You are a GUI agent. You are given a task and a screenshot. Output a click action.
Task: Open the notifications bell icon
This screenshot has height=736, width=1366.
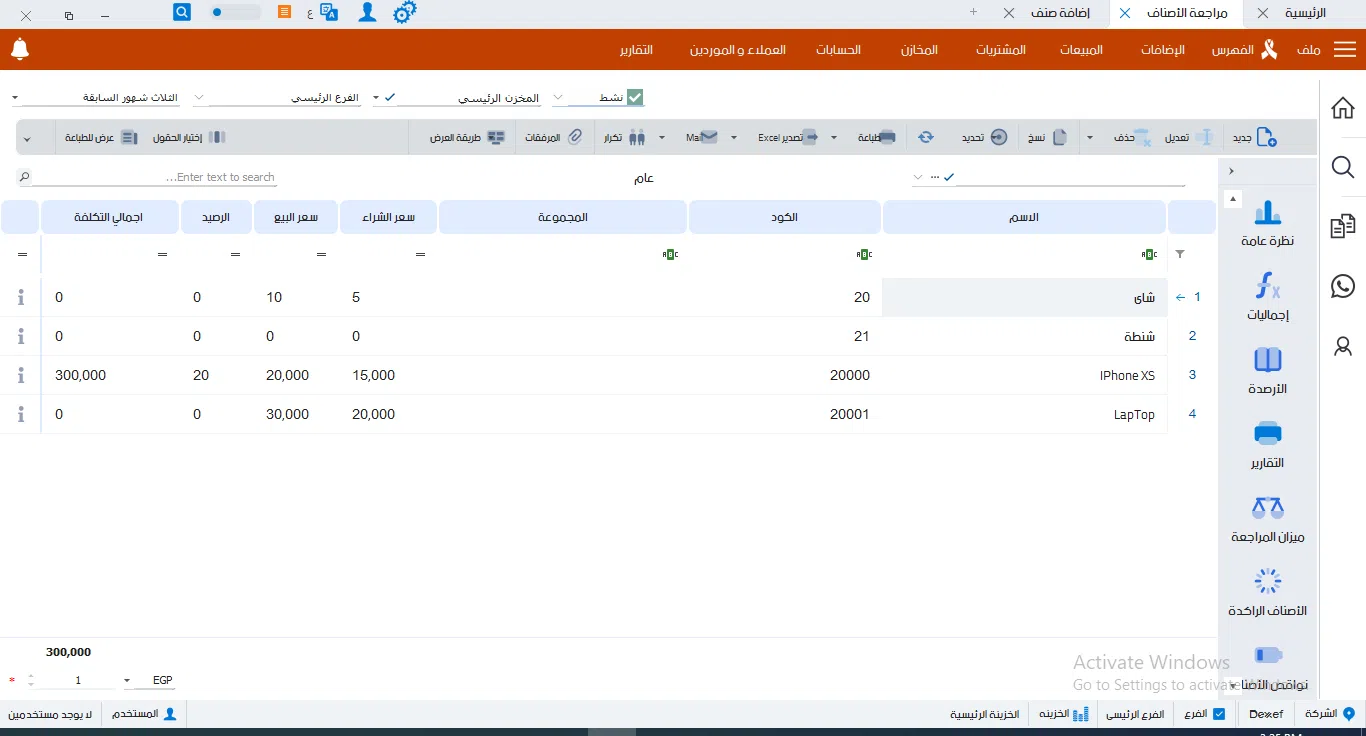19,49
